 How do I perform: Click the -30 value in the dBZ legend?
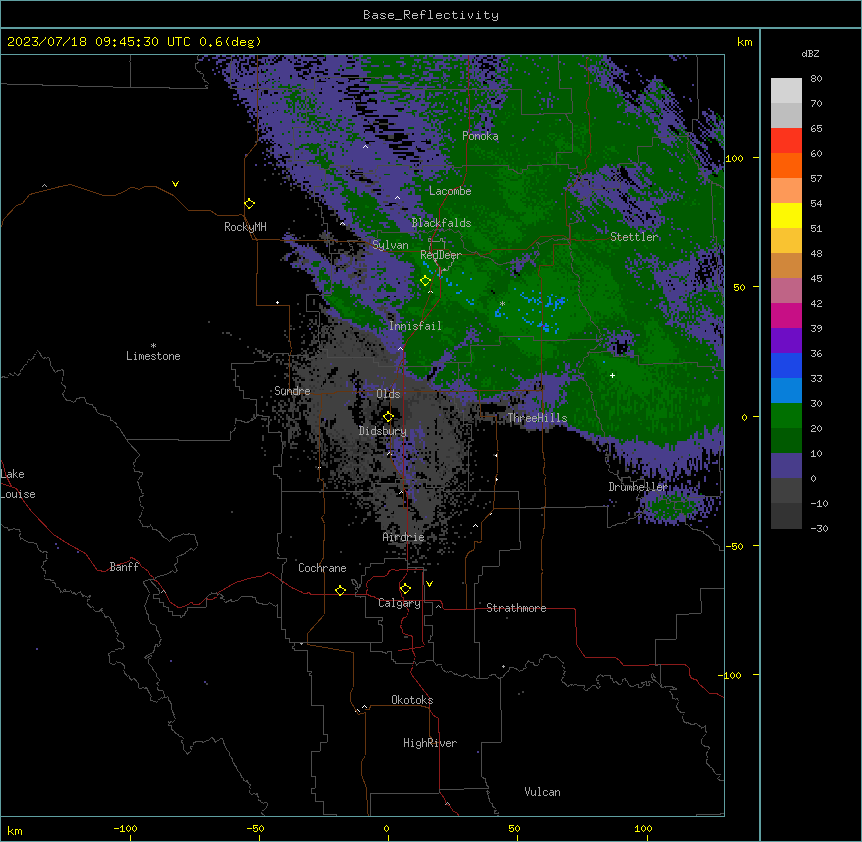pos(820,528)
